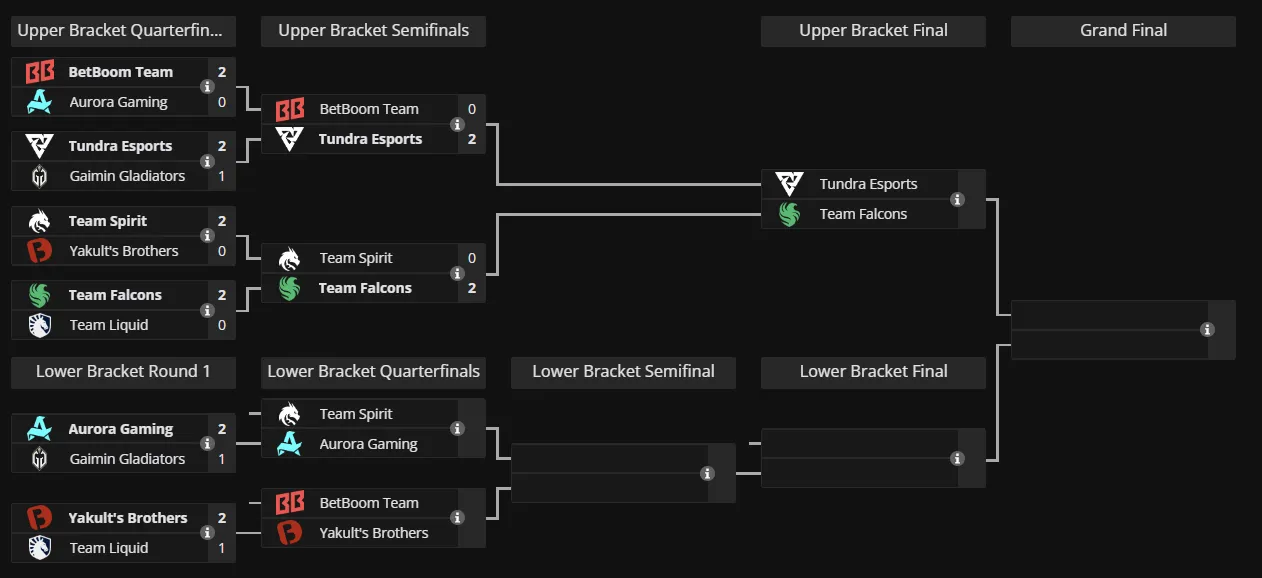Click Team Falcons logo in Upper Bracket Final
This screenshot has width=1262, height=578.
[x=789, y=214]
